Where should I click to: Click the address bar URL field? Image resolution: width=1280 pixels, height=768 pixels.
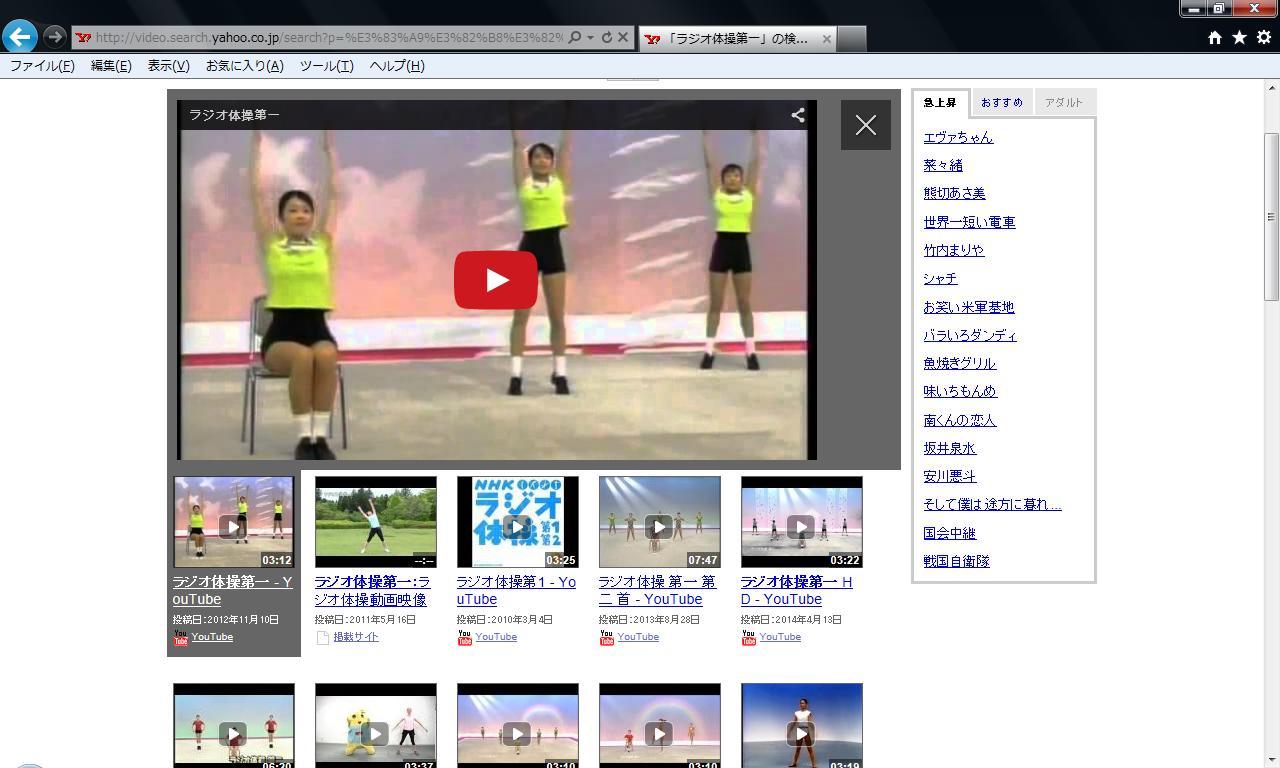328,38
